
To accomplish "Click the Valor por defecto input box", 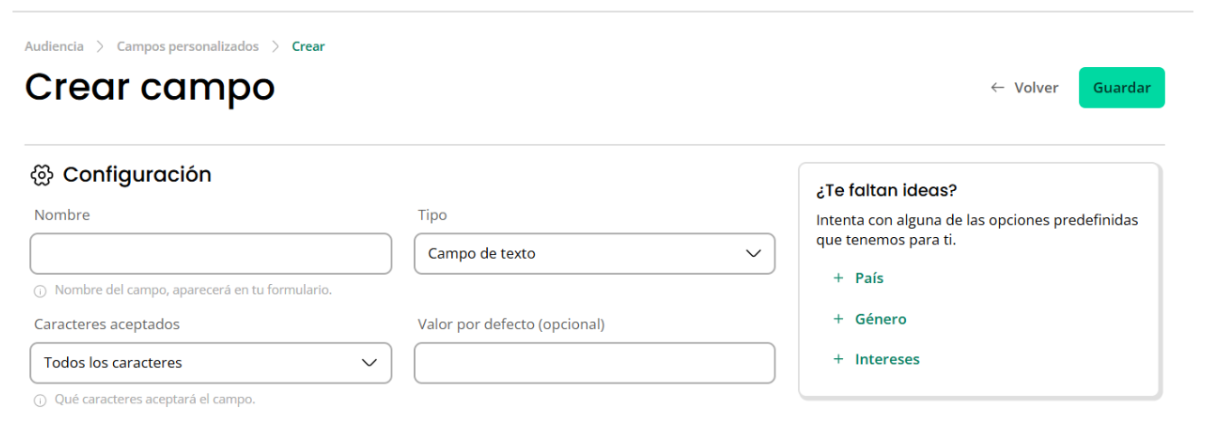I will (594, 363).
